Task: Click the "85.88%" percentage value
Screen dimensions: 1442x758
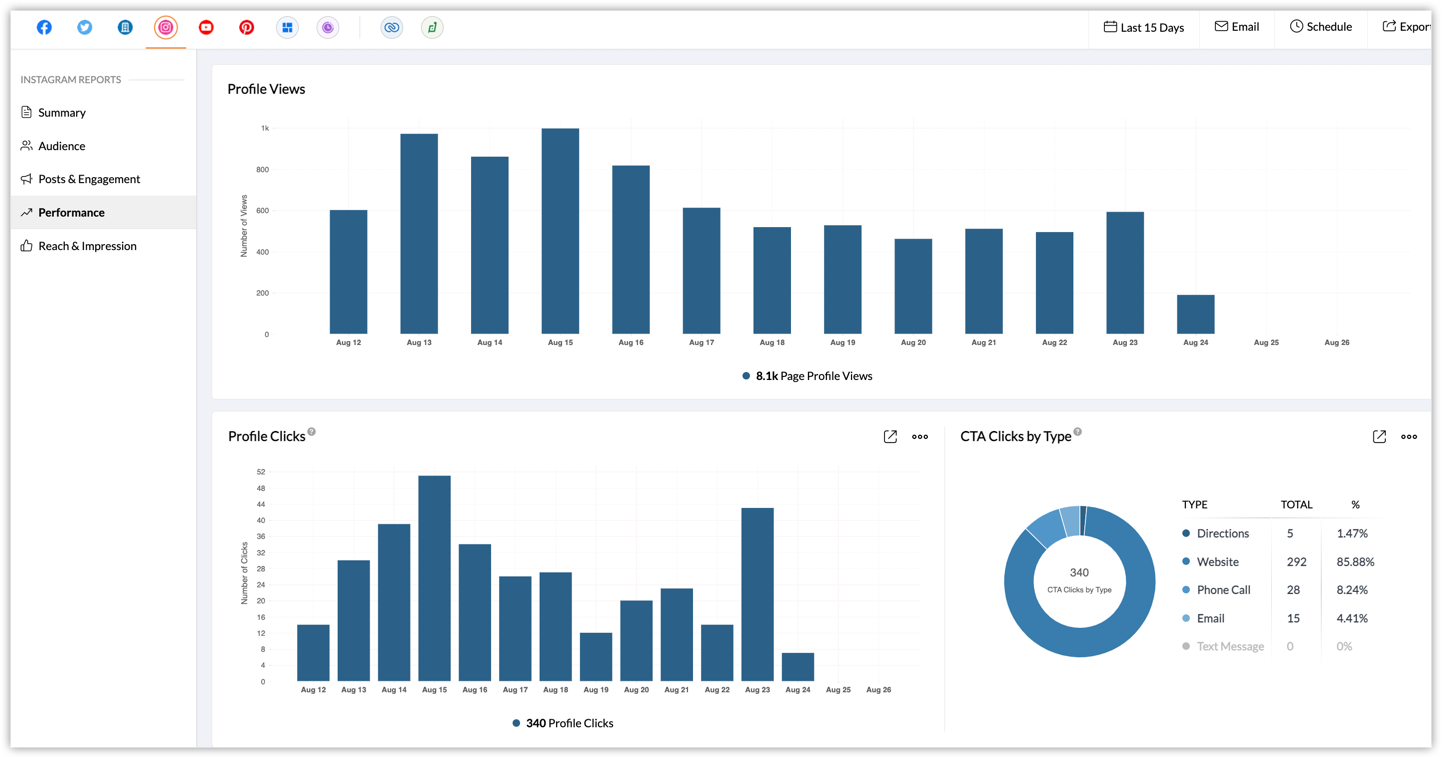Action: click(x=1355, y=562)
